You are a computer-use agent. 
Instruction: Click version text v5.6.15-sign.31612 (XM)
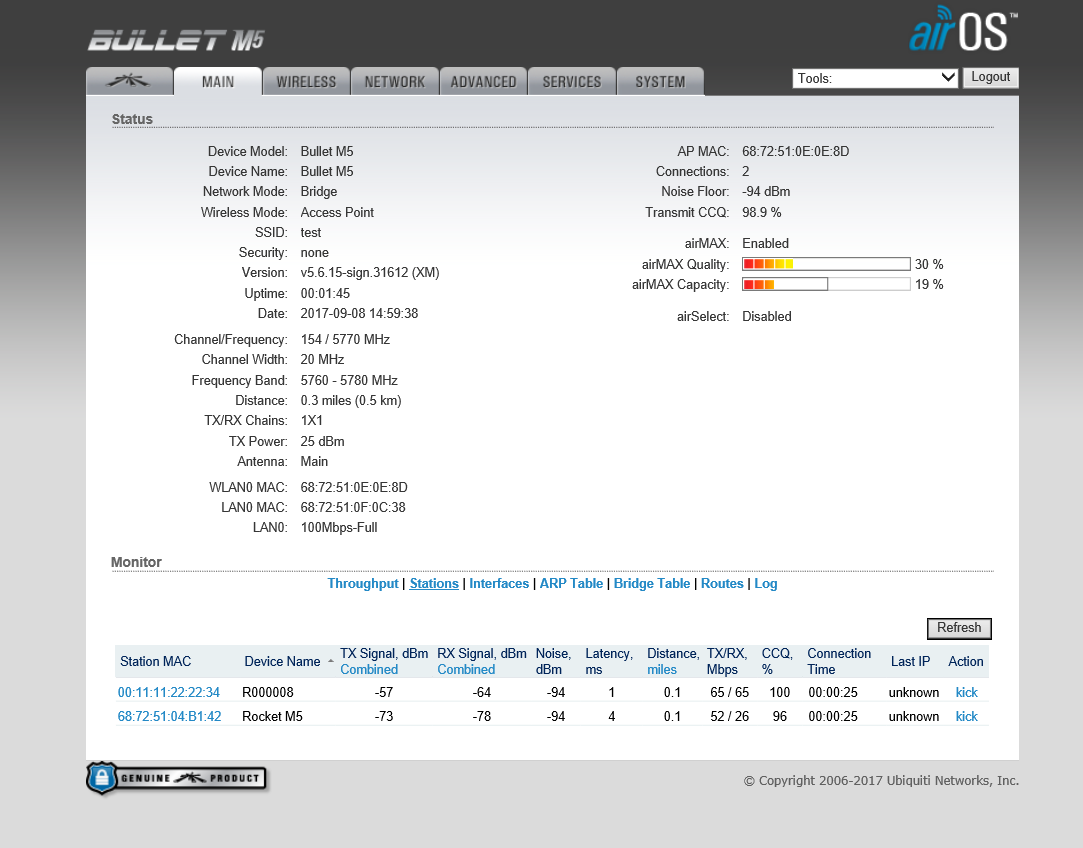click(x=370, y=272)
